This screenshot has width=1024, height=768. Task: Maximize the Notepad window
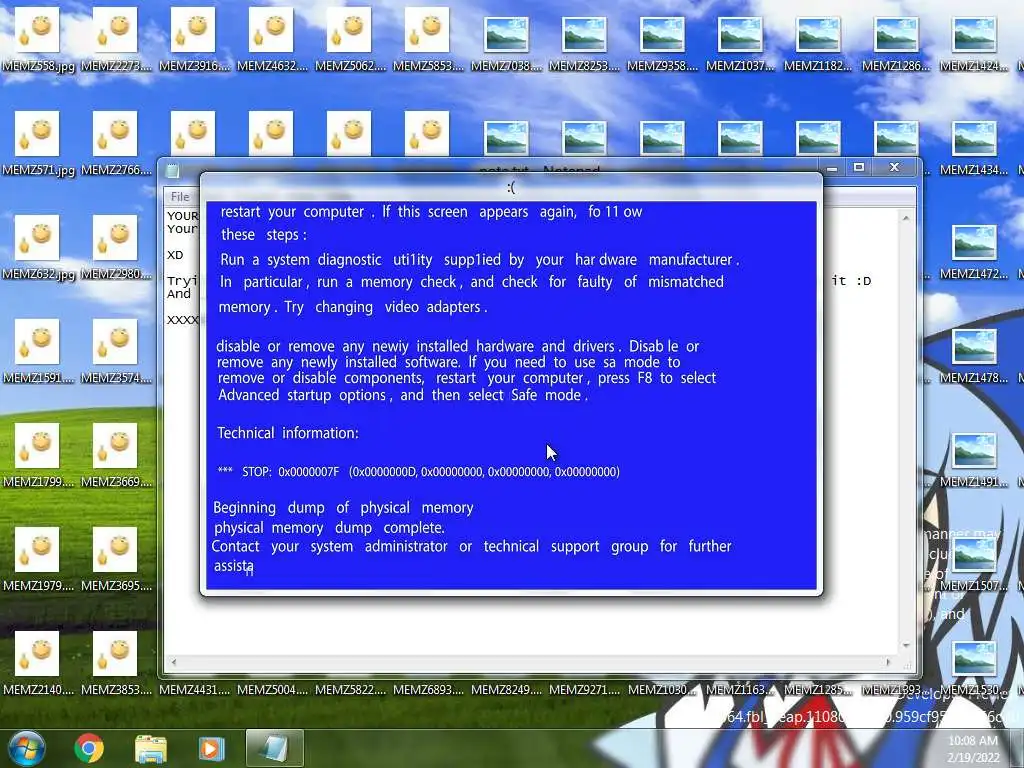pyautogui.click(x=859, y=168)
